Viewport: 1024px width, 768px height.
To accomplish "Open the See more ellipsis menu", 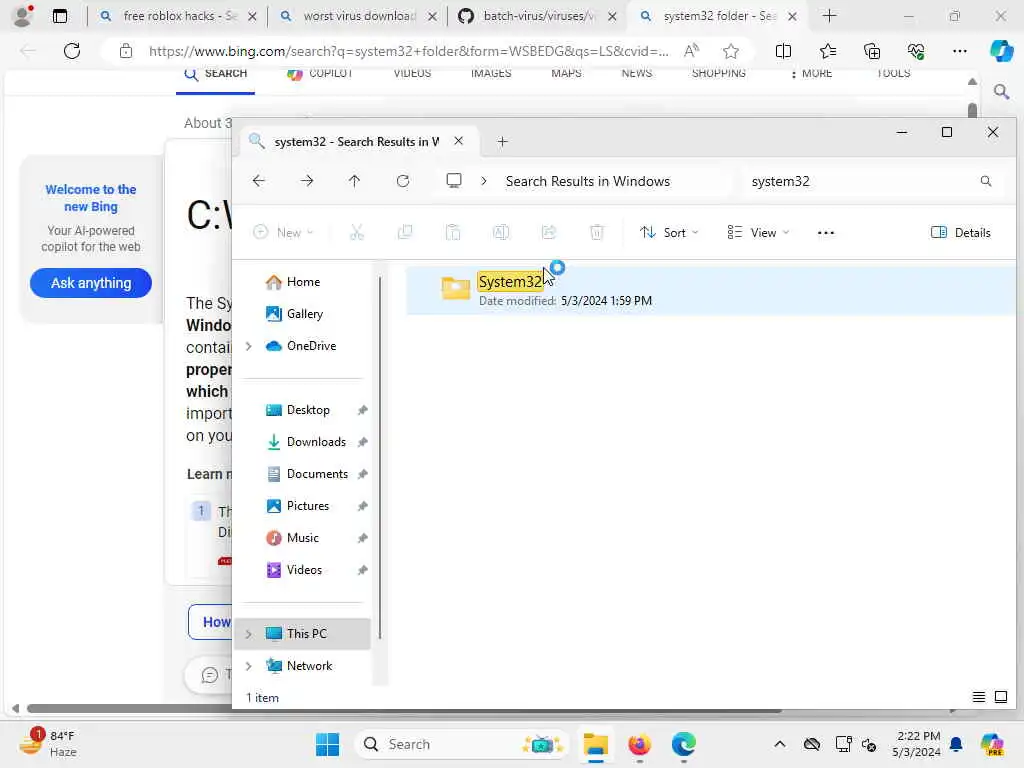I will pos(825,232).
